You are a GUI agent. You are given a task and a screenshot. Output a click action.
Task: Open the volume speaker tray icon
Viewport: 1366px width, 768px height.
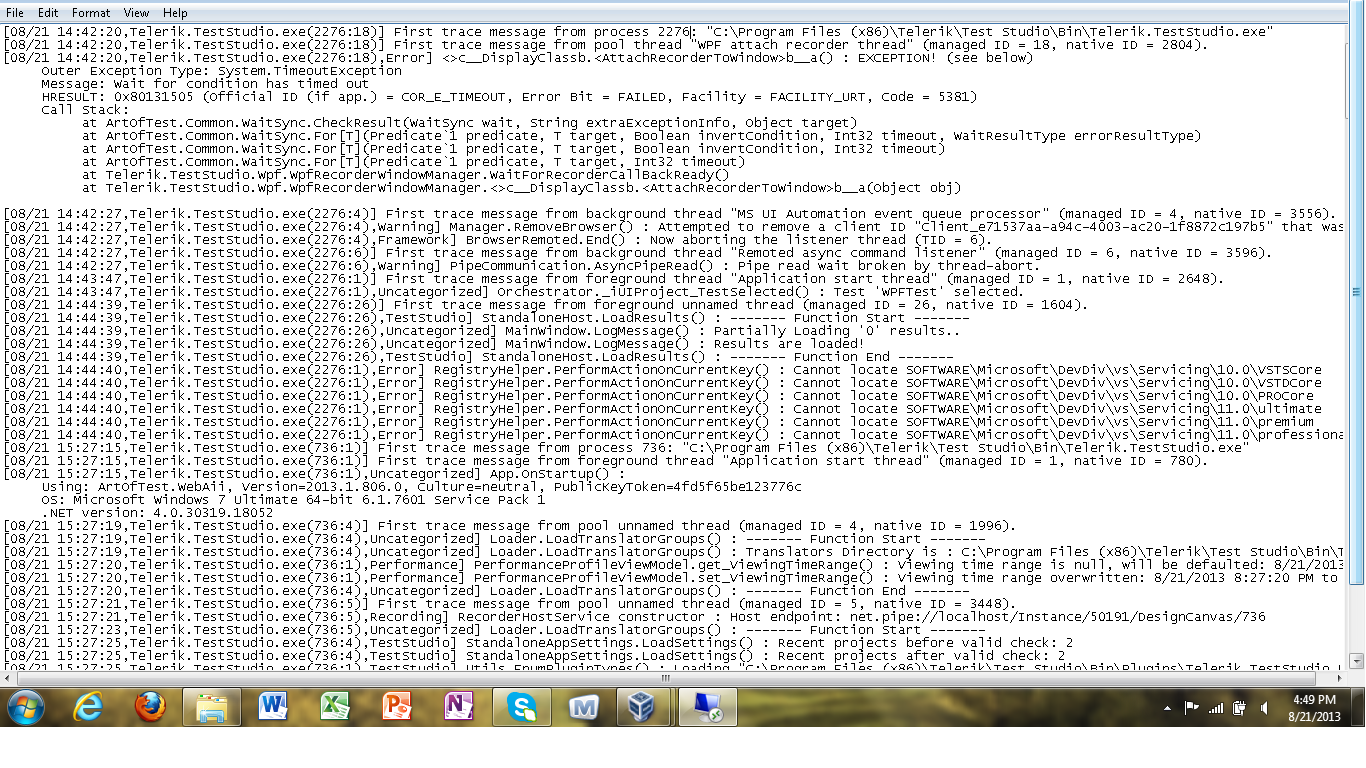[x=1264, y=708]
